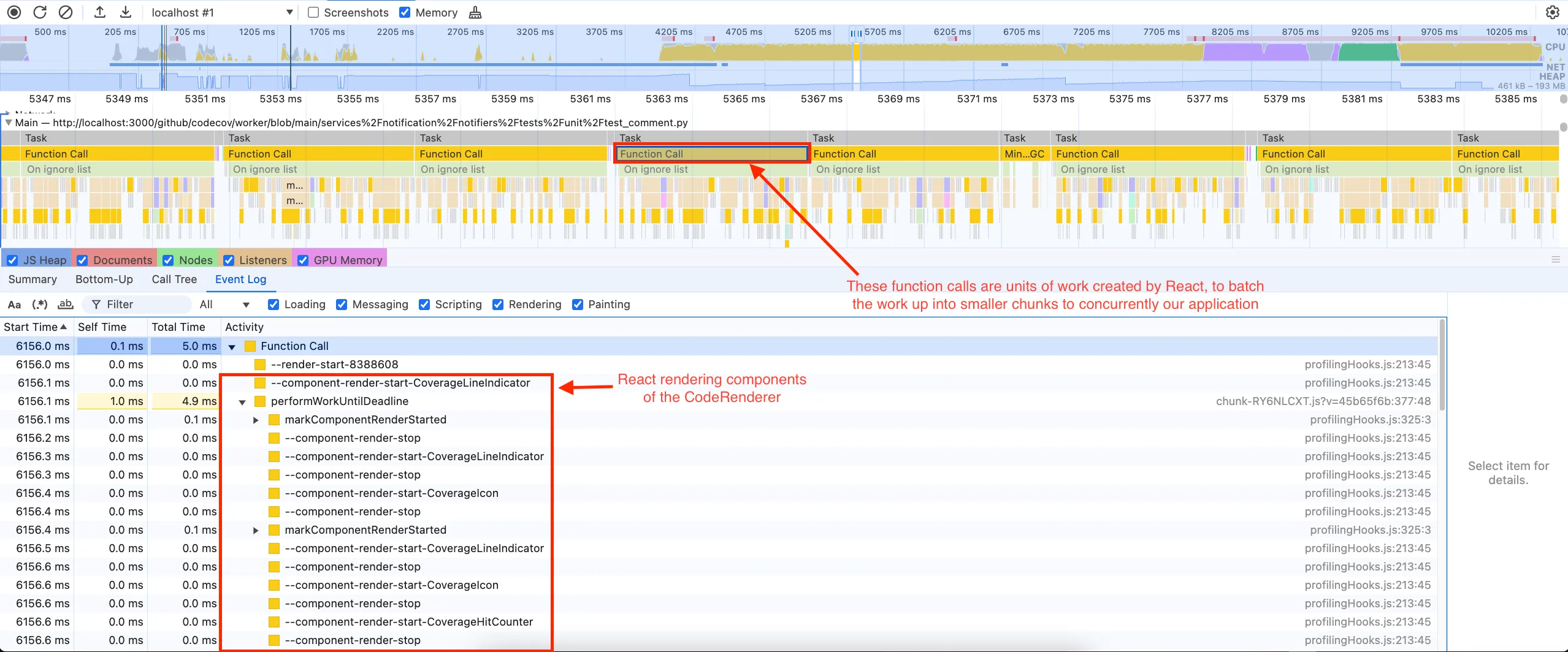Viewport: 1568px width, 652px height.
Task: Click the Record profile button
Action: pos(14,12)
